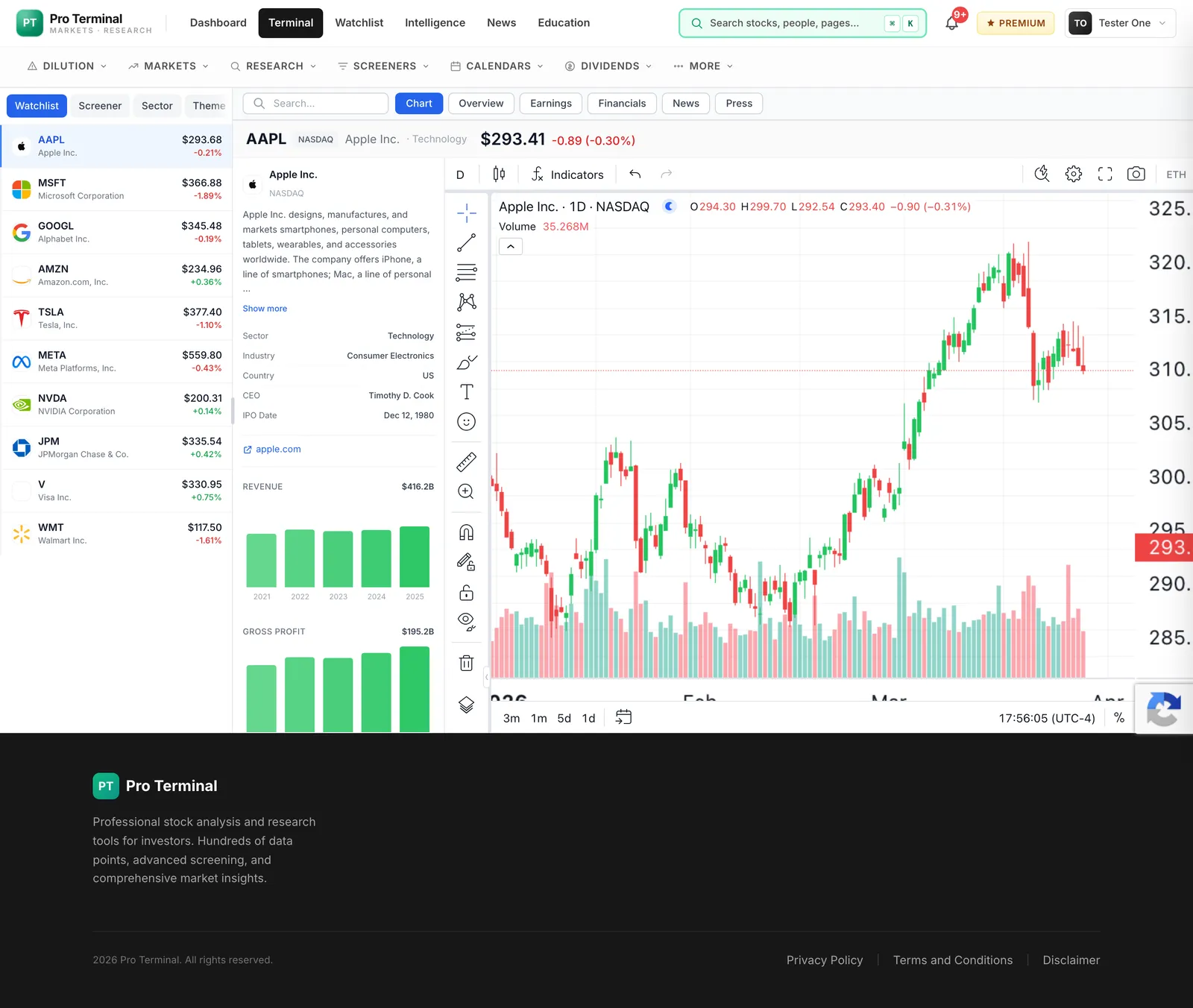Screen dimensions: 1193x1008
Task: Select the crosshair cursor tool
Action: (x=467, y=213)
